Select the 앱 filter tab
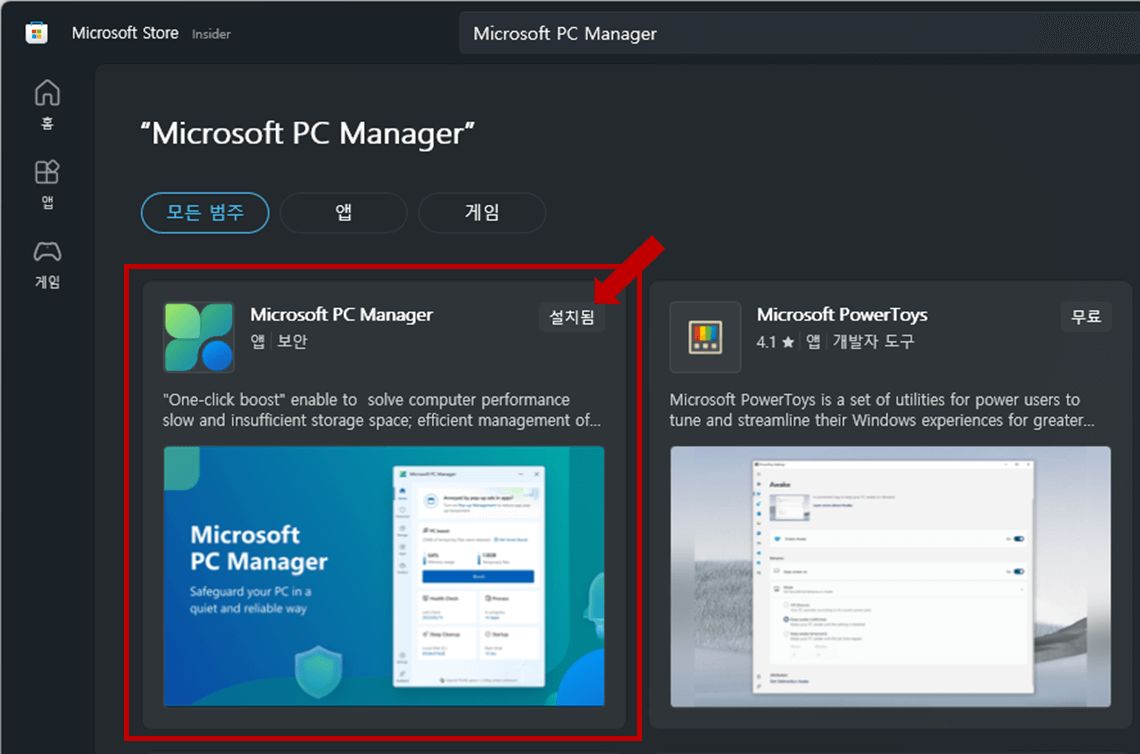The image size is (1140, 754). 343,213
